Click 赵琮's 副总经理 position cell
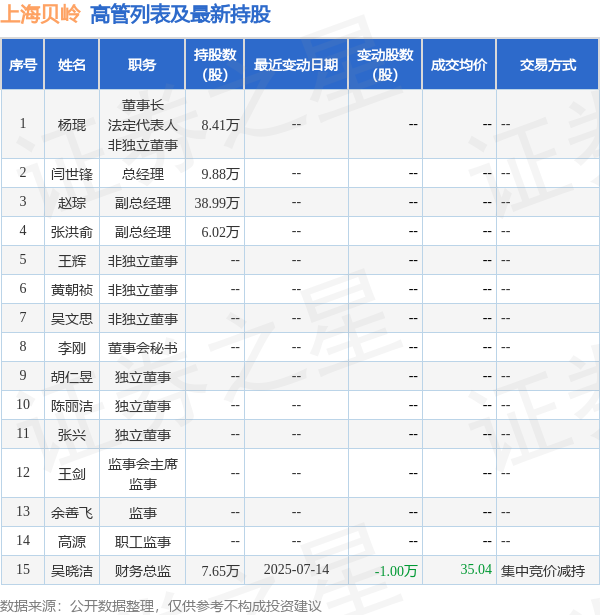Image resolution: width=600 pixels, height=615 pixels. (142, 203)
